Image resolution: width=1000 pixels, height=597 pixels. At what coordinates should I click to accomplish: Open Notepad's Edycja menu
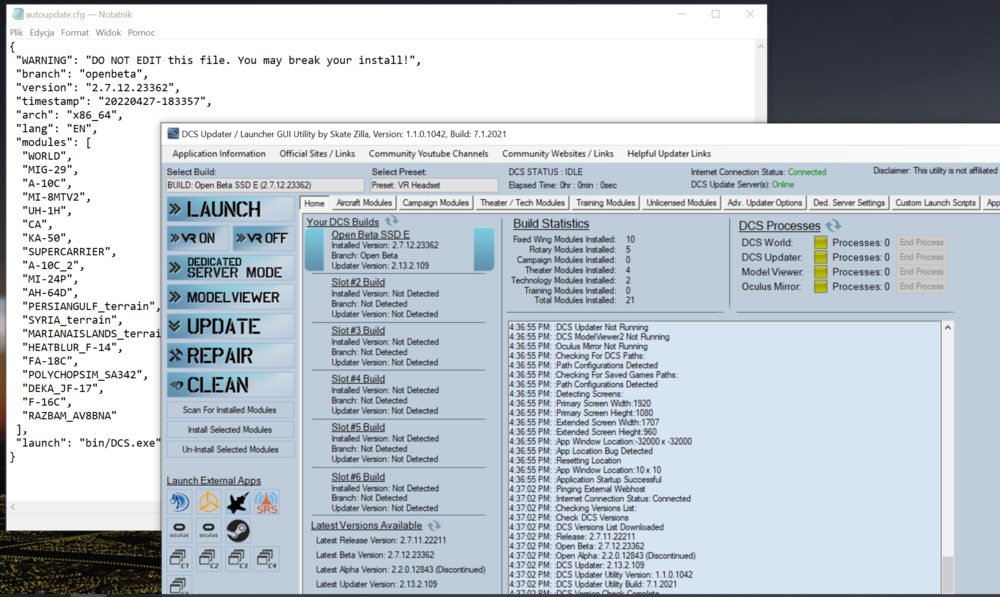pos(41,33)
